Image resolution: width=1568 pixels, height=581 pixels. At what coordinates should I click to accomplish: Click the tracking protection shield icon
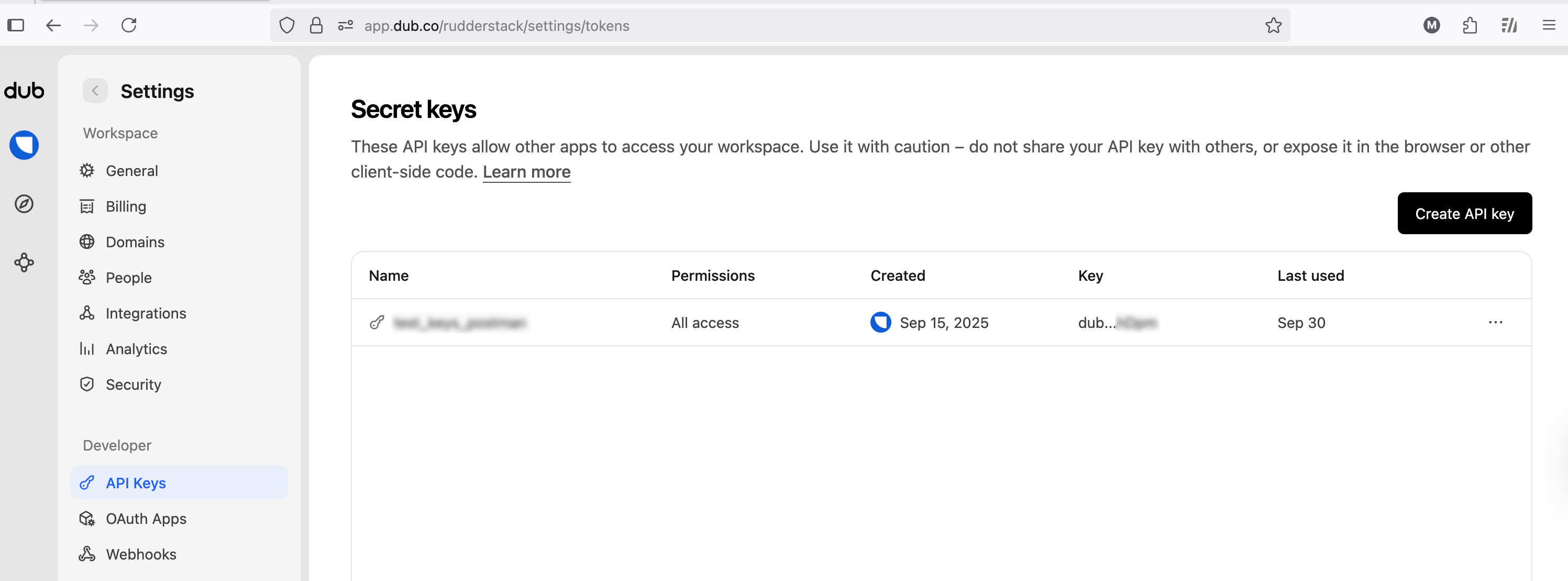(x=286, y=25)
